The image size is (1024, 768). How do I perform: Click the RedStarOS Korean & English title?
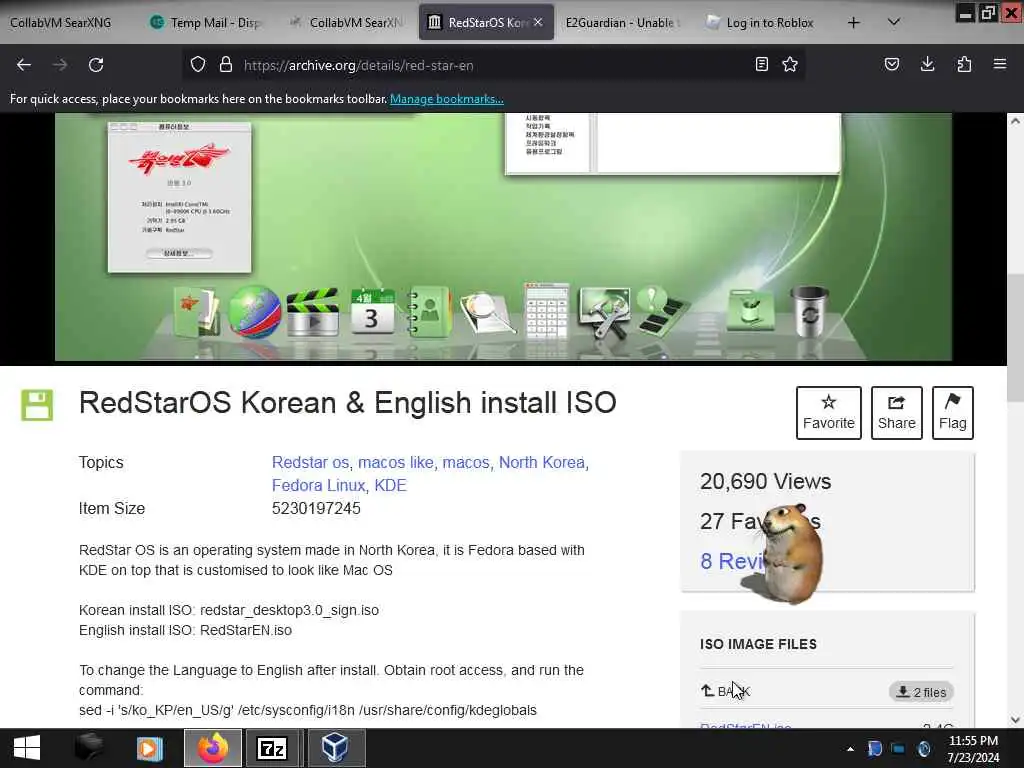(347, 402)
